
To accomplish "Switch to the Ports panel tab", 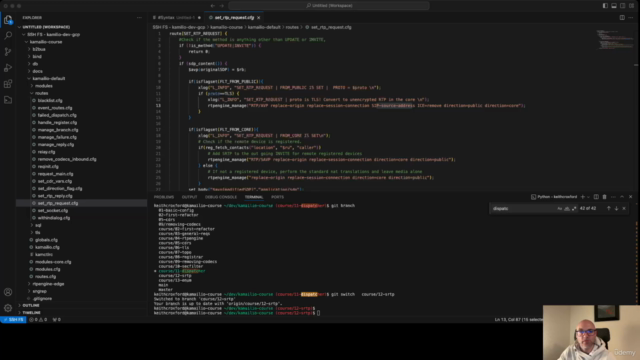I will [x=278, y=197].
